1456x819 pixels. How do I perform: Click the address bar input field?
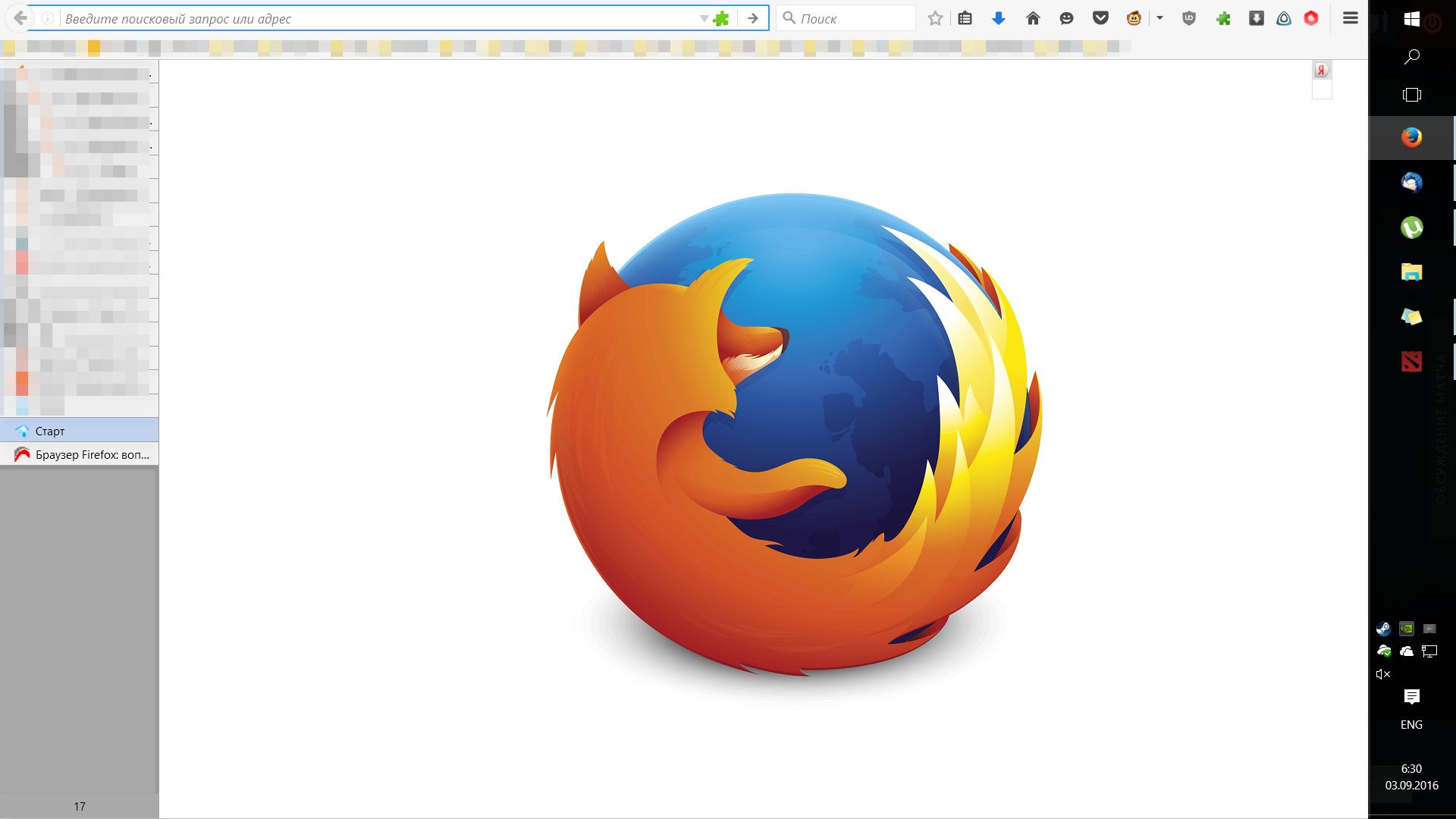coord(379,18)
